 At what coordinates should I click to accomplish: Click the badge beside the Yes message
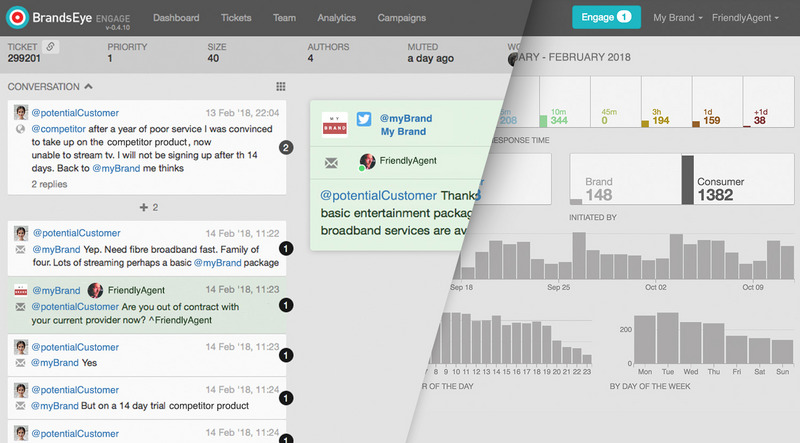(286, 355)
